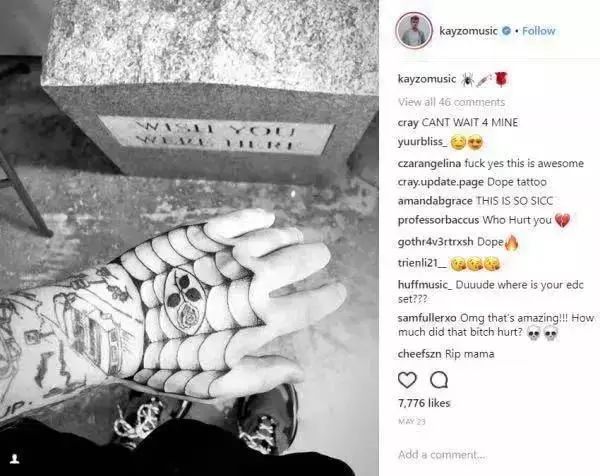Follow the kayzomusic account
The image size is (600, 476).
(538, 31)
